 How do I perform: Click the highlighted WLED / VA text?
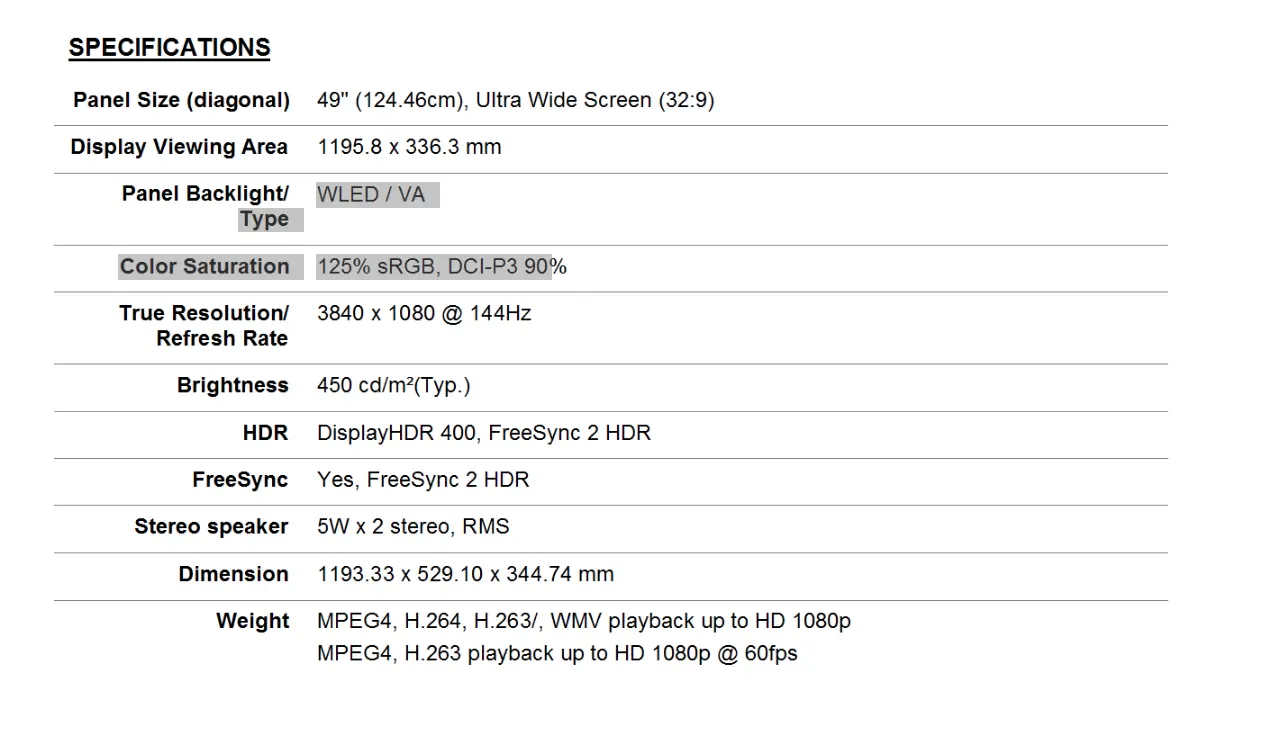point(371,194)
